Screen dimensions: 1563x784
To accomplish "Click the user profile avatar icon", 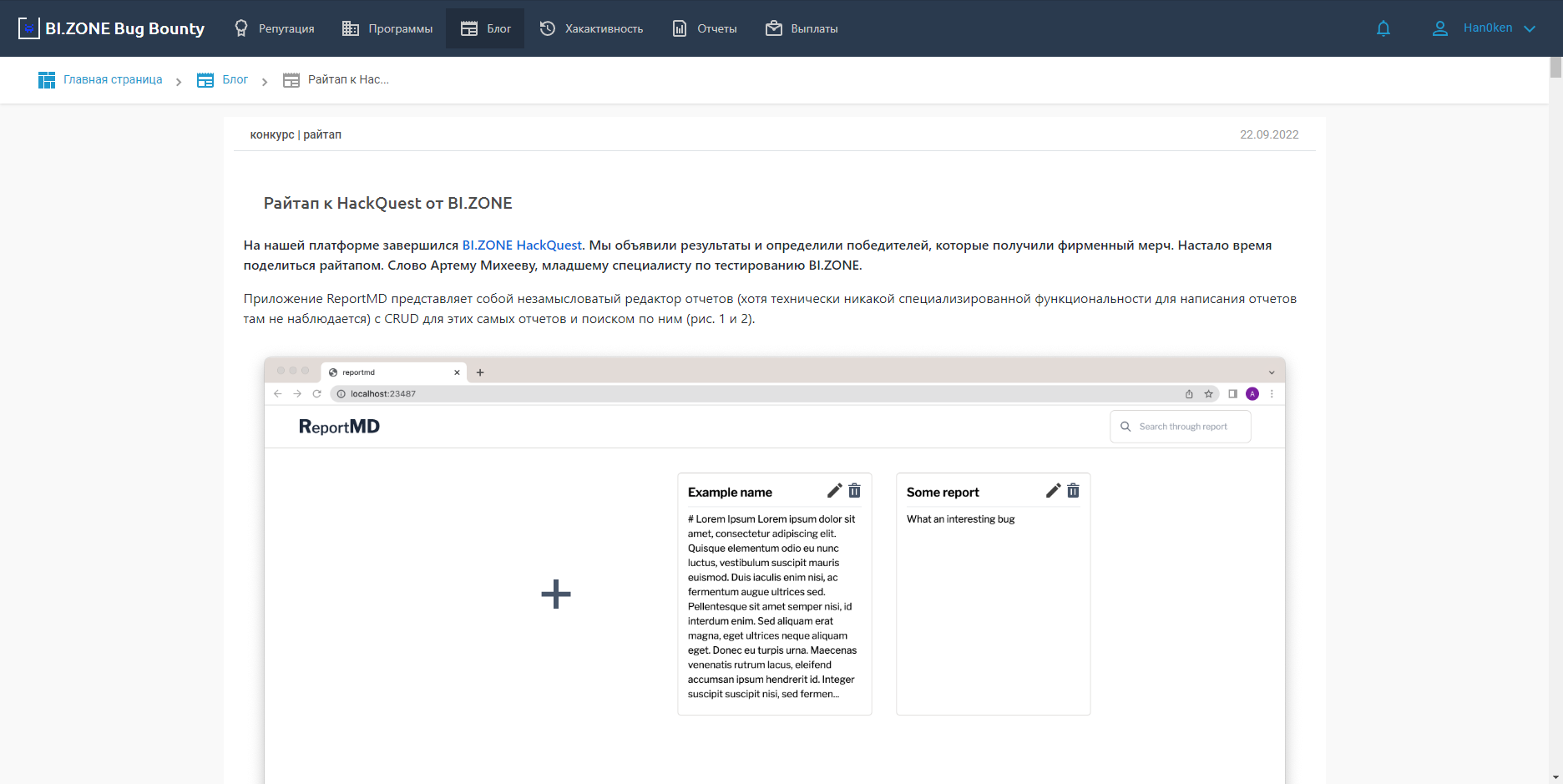I will point(1440,28).
